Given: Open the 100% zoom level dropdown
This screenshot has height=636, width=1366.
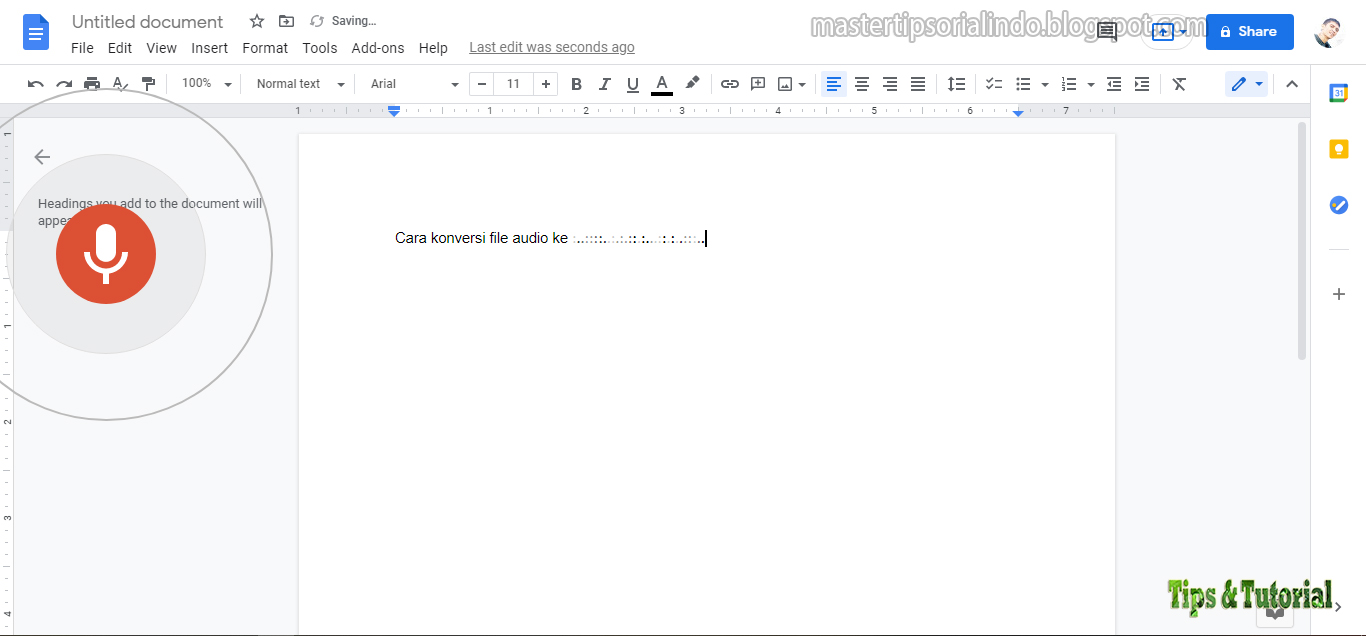Looking at the screenshot, I should [x=204, y=84].
